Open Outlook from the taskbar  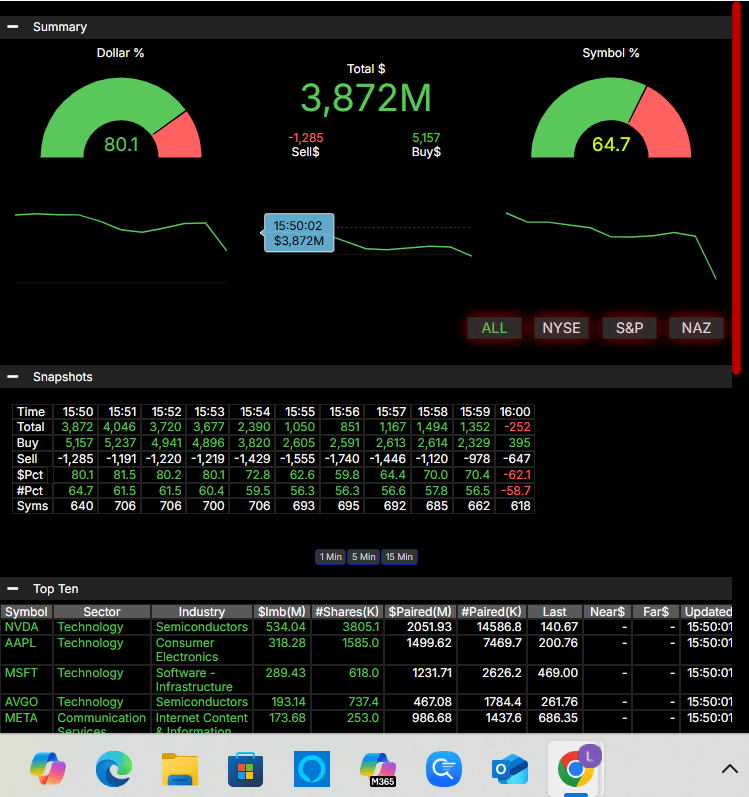[x=510, y=769]
